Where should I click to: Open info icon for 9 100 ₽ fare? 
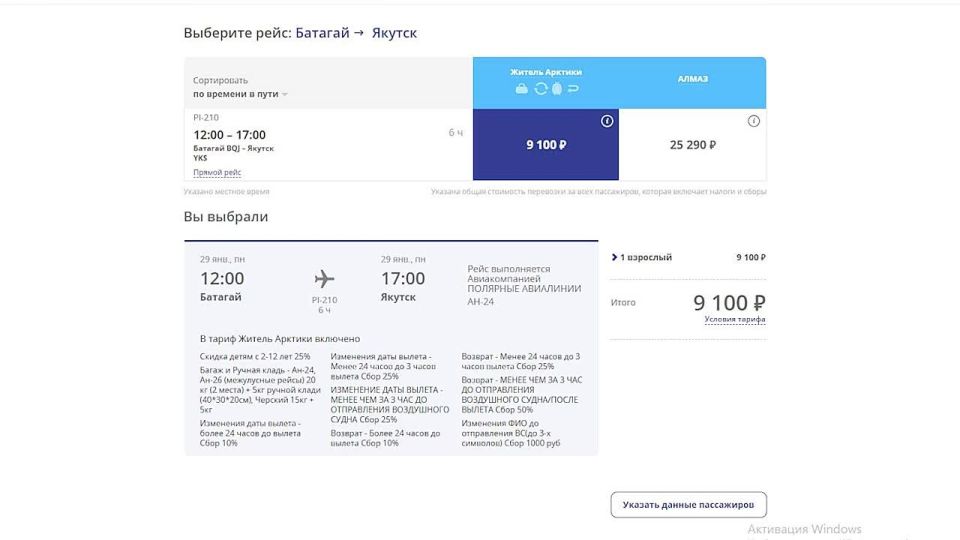pyautogui.click(x=607, y=121)
